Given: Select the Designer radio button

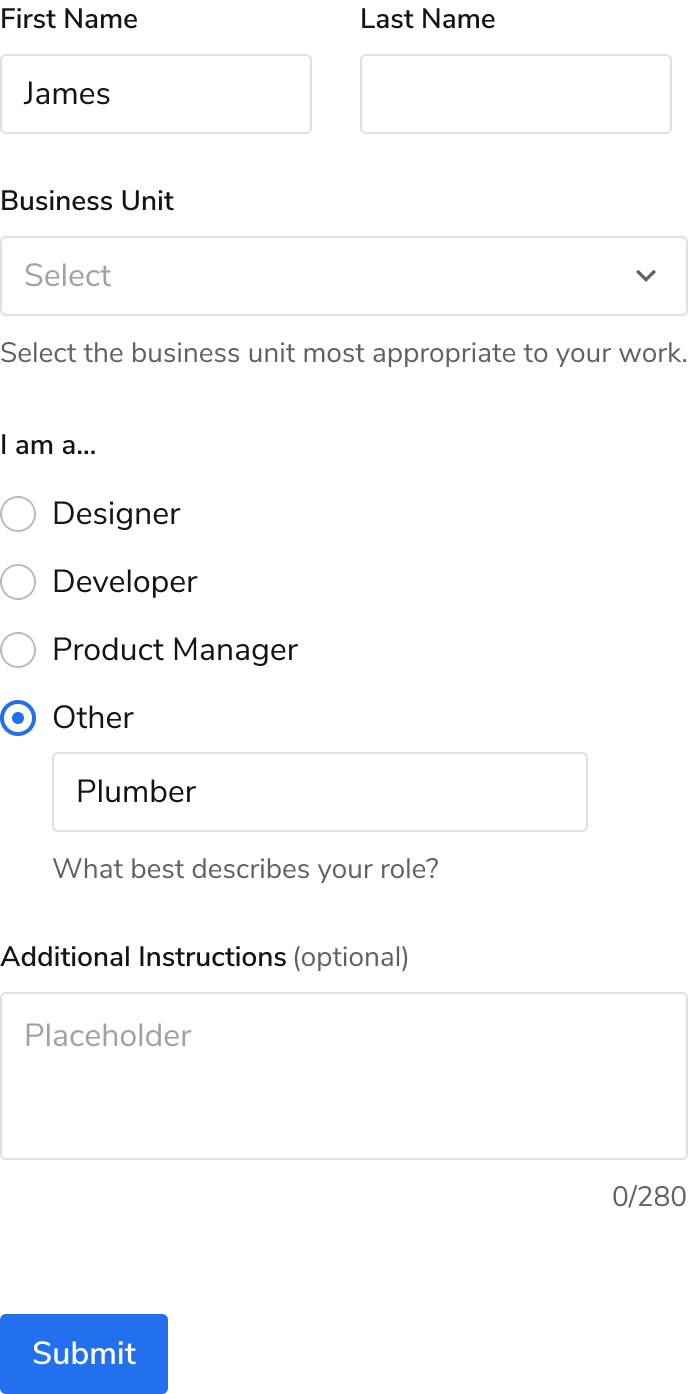Looking at the screenshot, I should click(18, 514).
